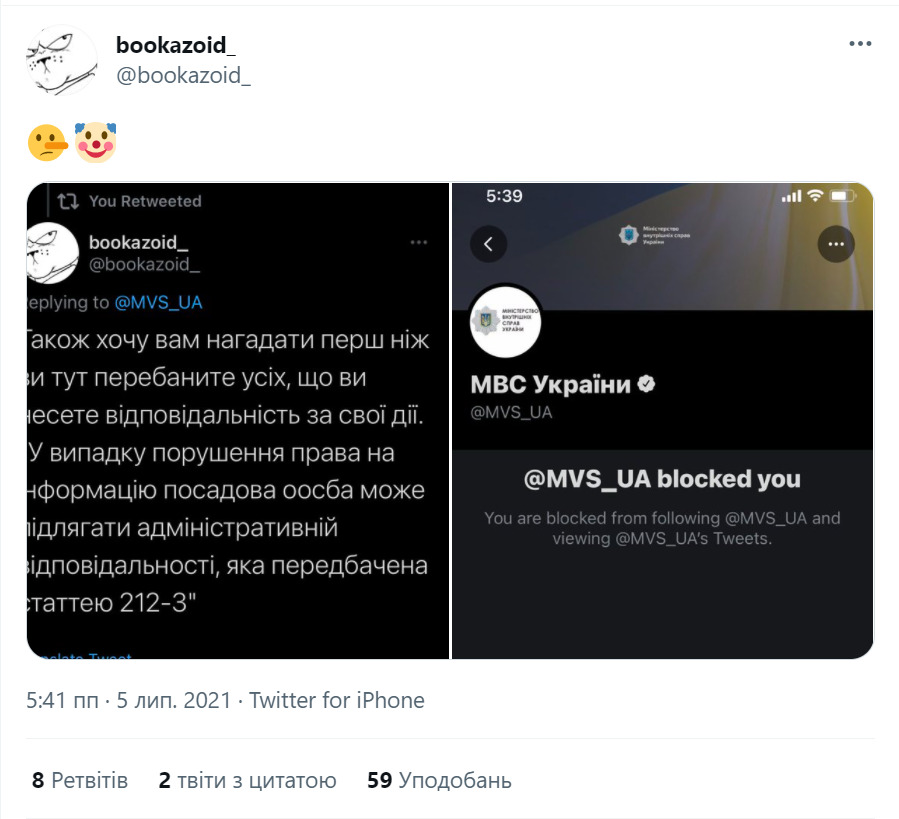
Task: Open the Twitter for iPhone source link
Action: 337,700
